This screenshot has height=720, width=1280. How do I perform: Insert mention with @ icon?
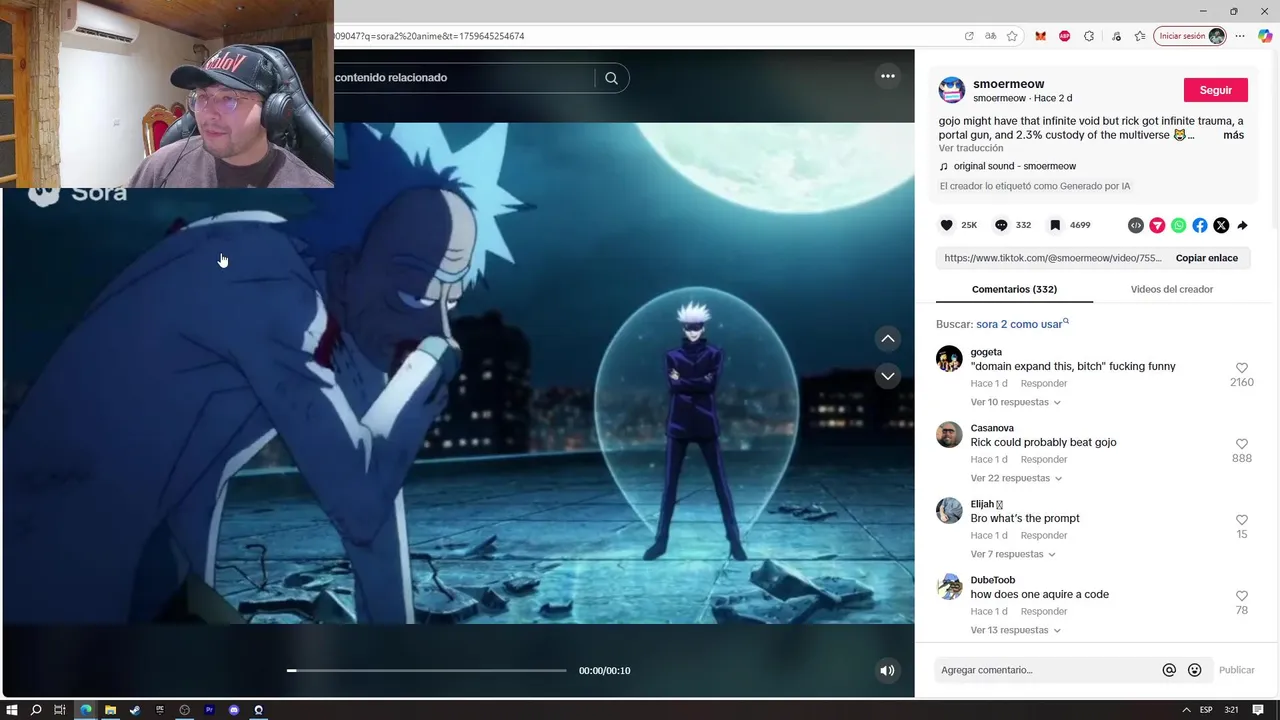point(1169,670)
